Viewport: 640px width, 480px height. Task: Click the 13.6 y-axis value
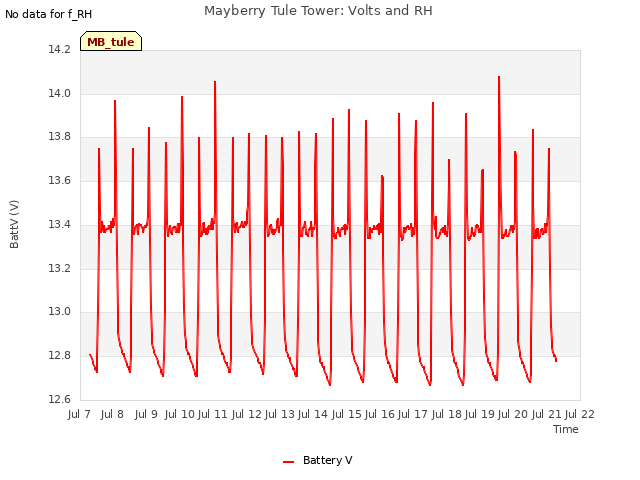60,180
